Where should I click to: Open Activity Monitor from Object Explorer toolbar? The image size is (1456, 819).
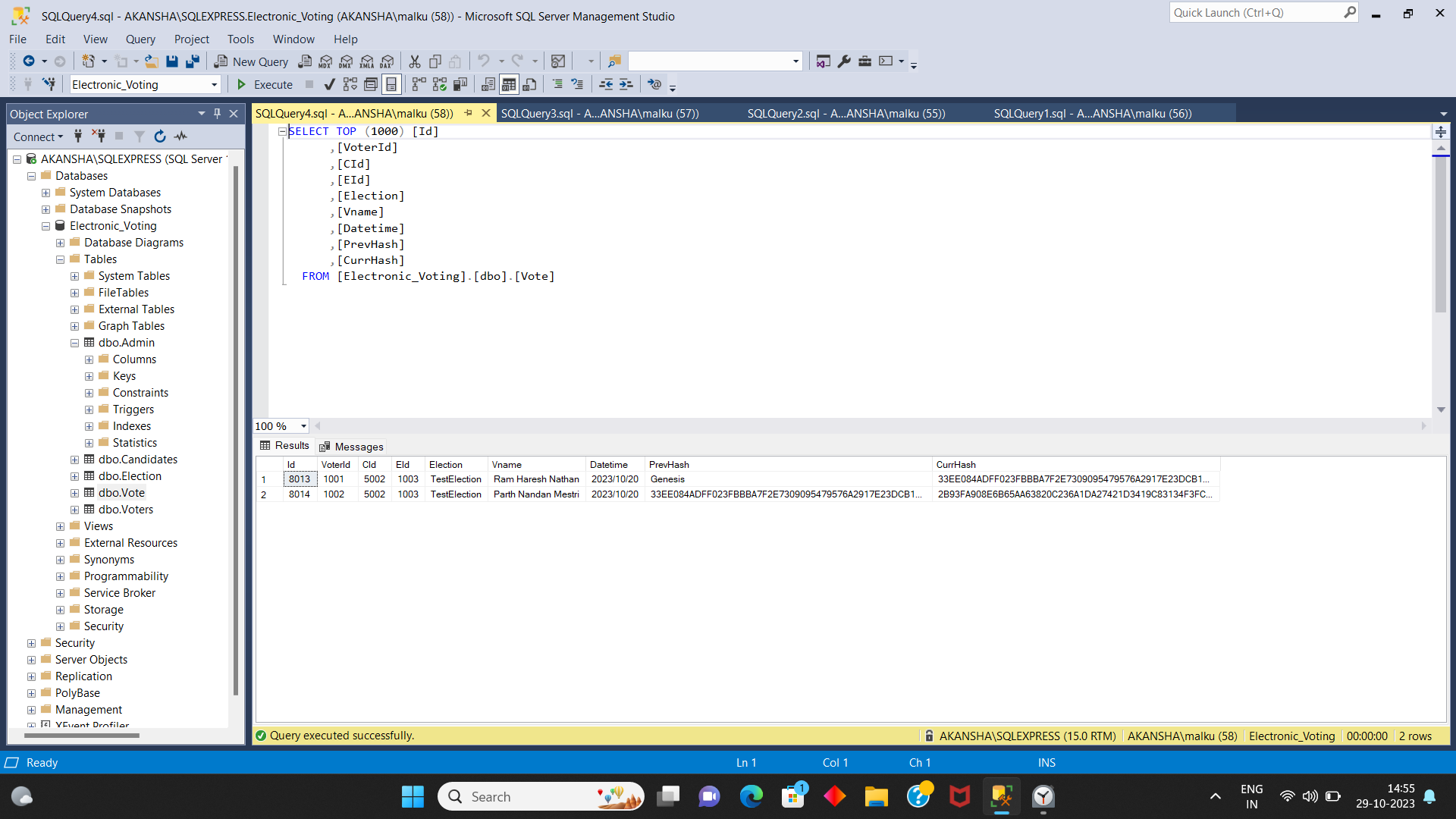click(180, 136)
